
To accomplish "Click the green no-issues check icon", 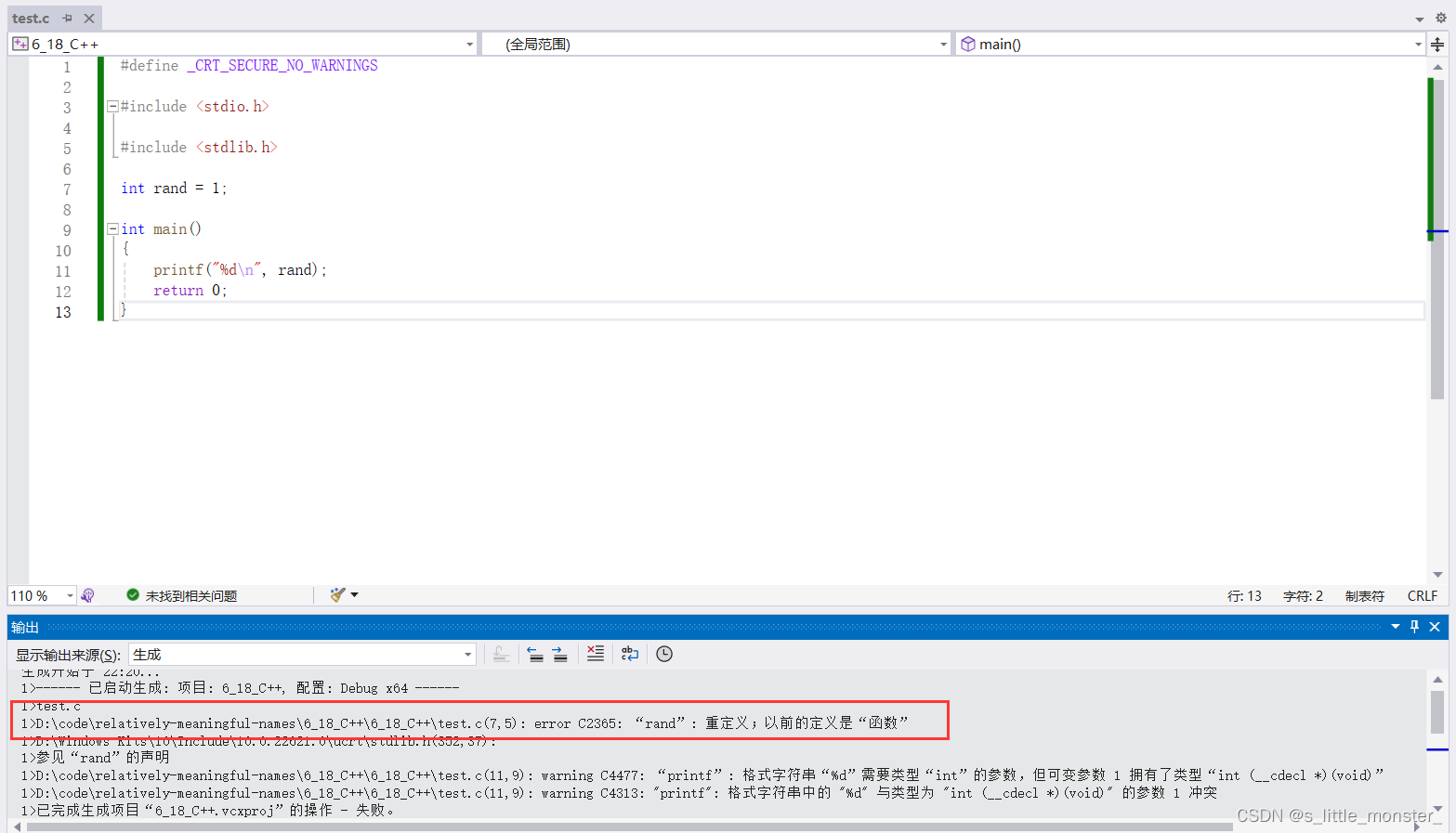I will click(133, 595).
